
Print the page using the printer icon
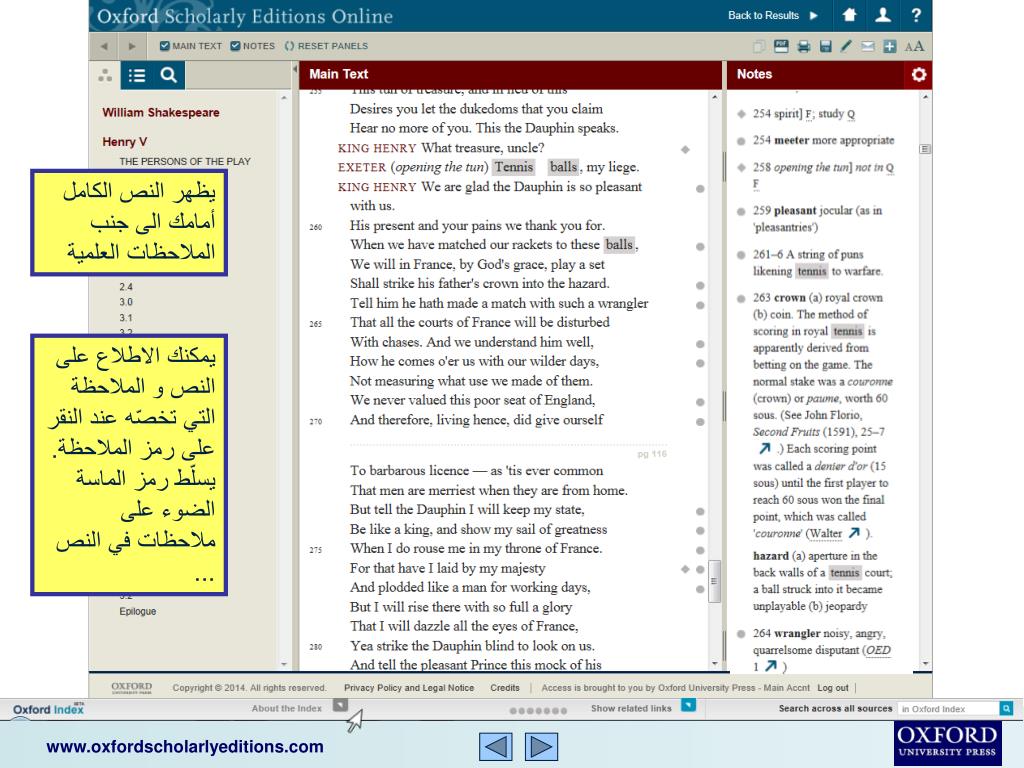804,46
